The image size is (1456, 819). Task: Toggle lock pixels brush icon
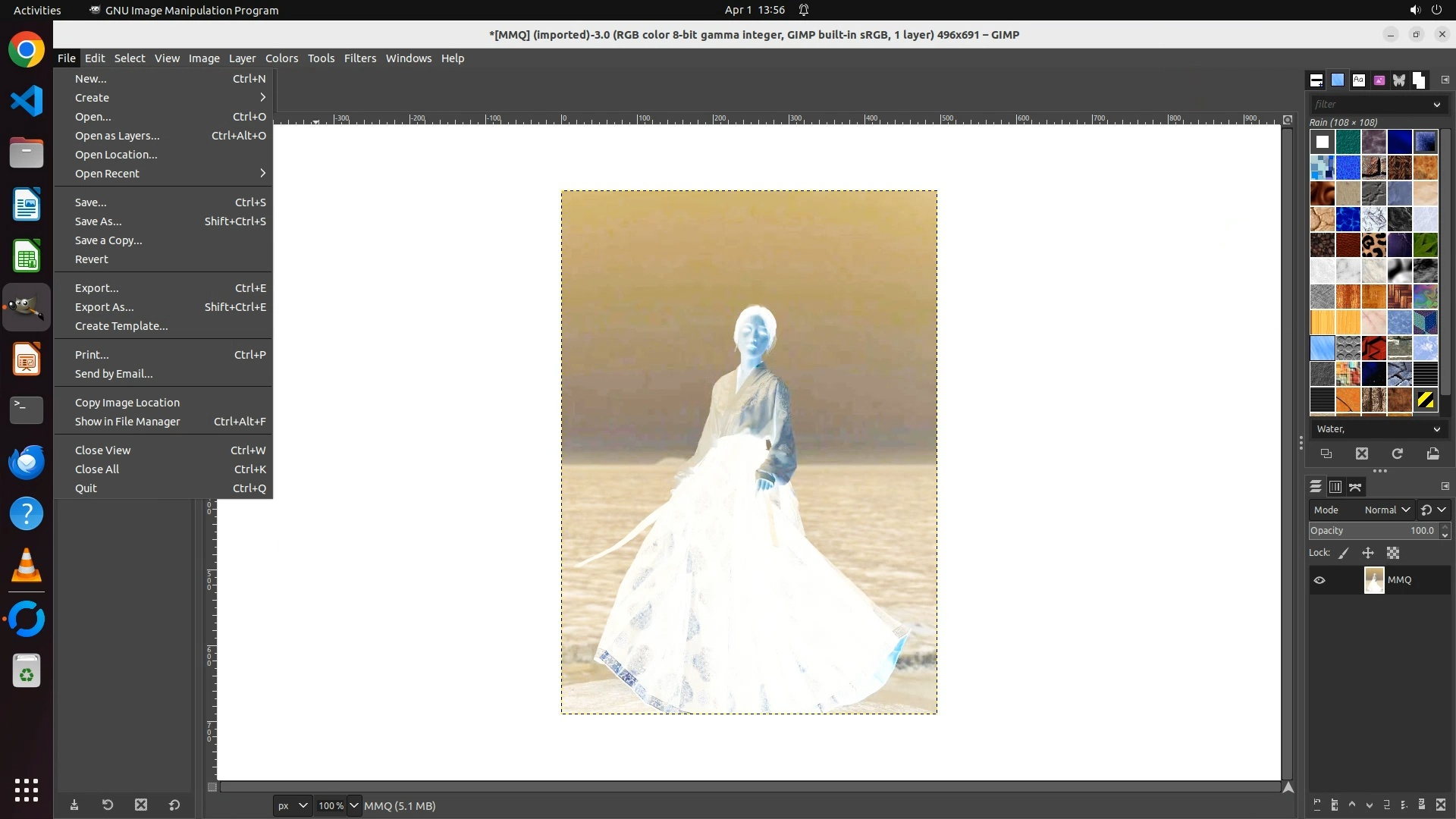[x=1344, y=554]
